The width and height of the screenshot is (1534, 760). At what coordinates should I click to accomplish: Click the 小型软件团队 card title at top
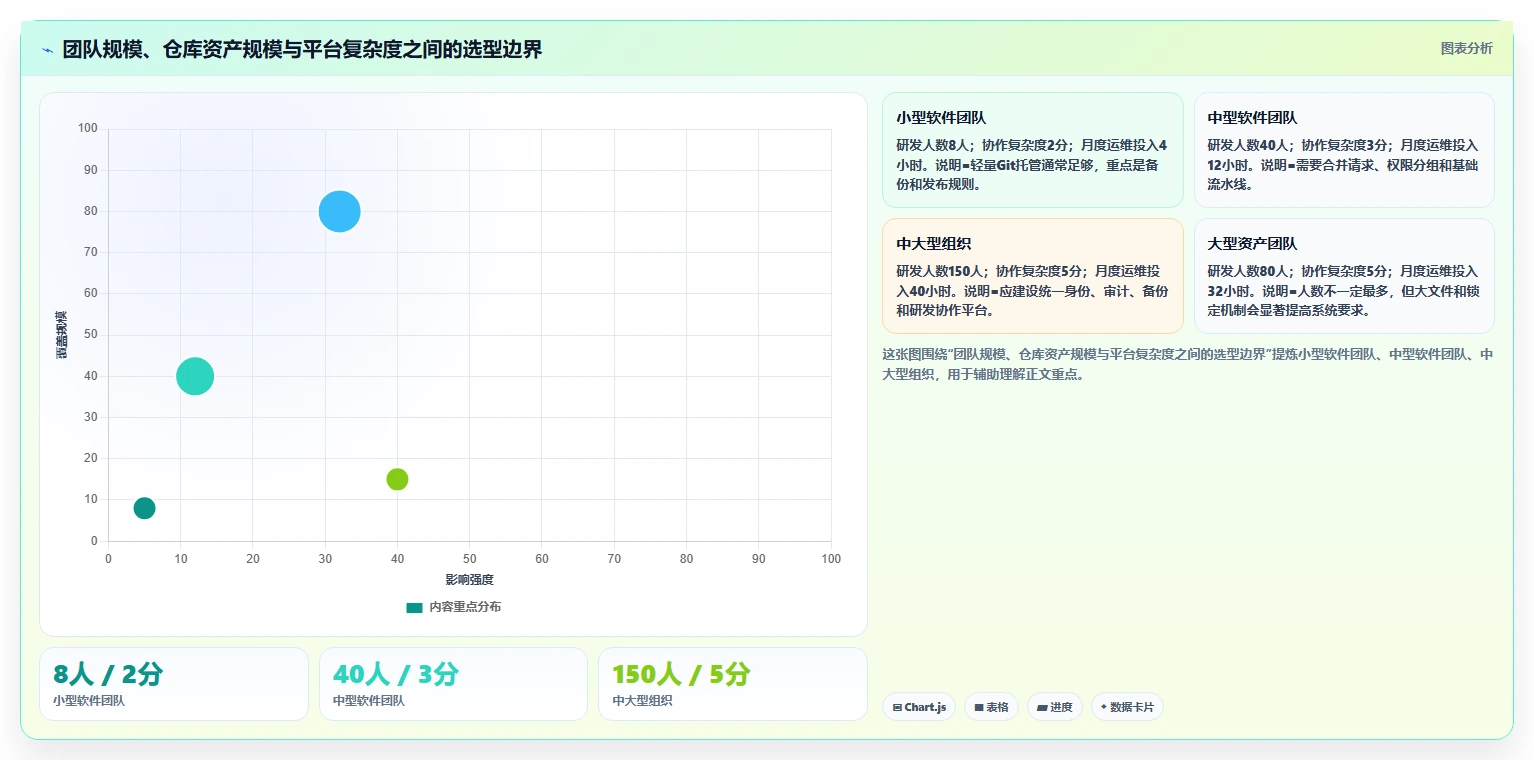point(941,118)
